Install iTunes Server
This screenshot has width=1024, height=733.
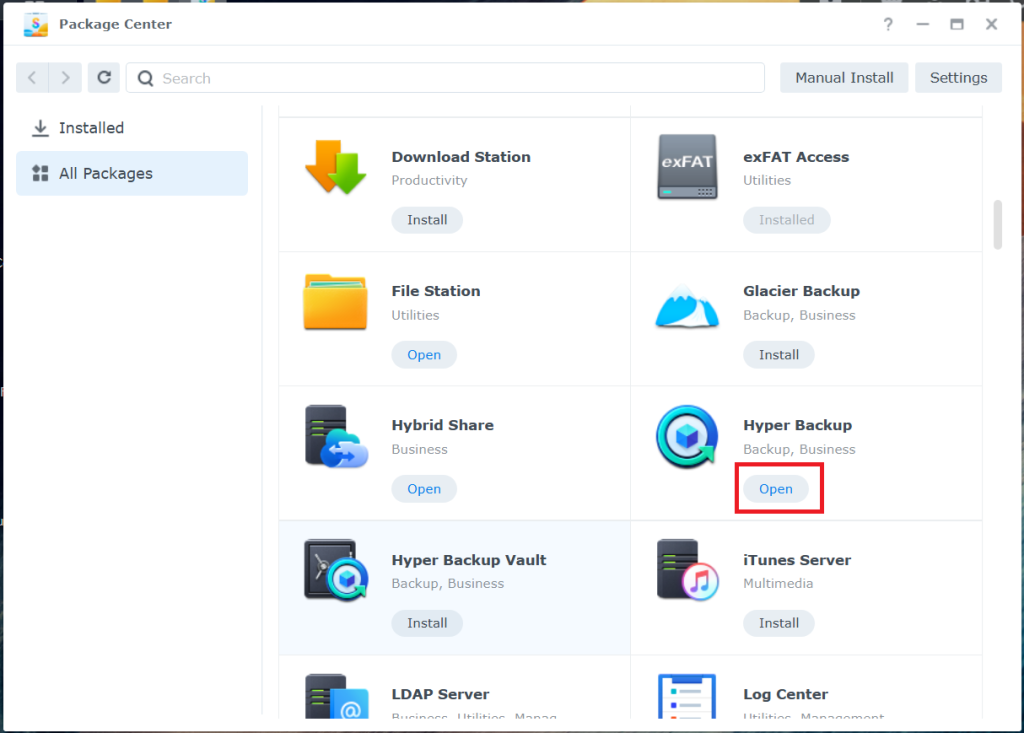[x=778, y=623]
